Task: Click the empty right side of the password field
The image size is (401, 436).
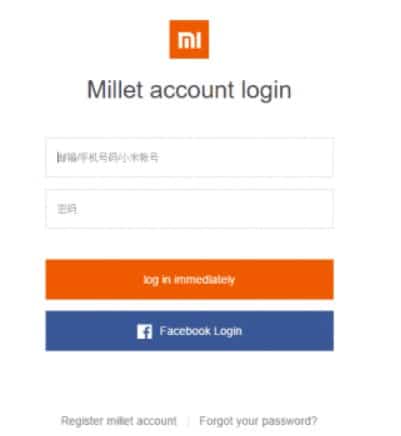Action: (283, 209)
